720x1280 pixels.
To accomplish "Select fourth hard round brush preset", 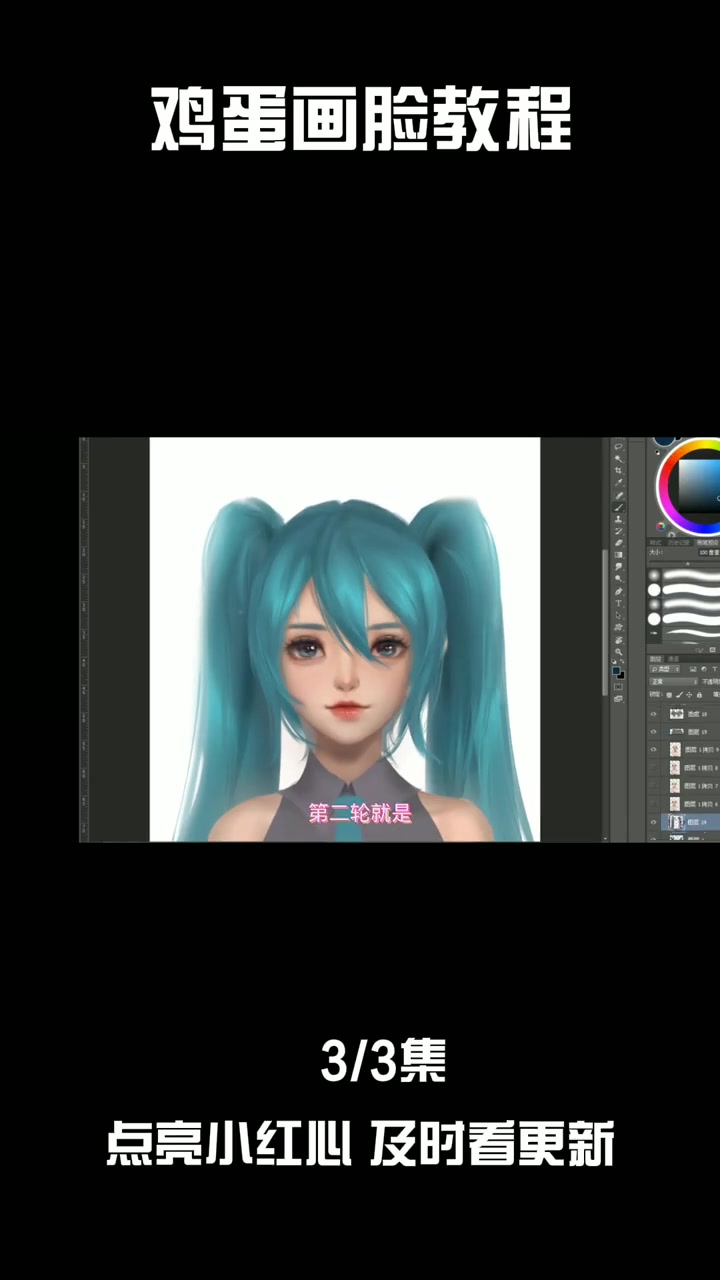I will coord(654,619).
